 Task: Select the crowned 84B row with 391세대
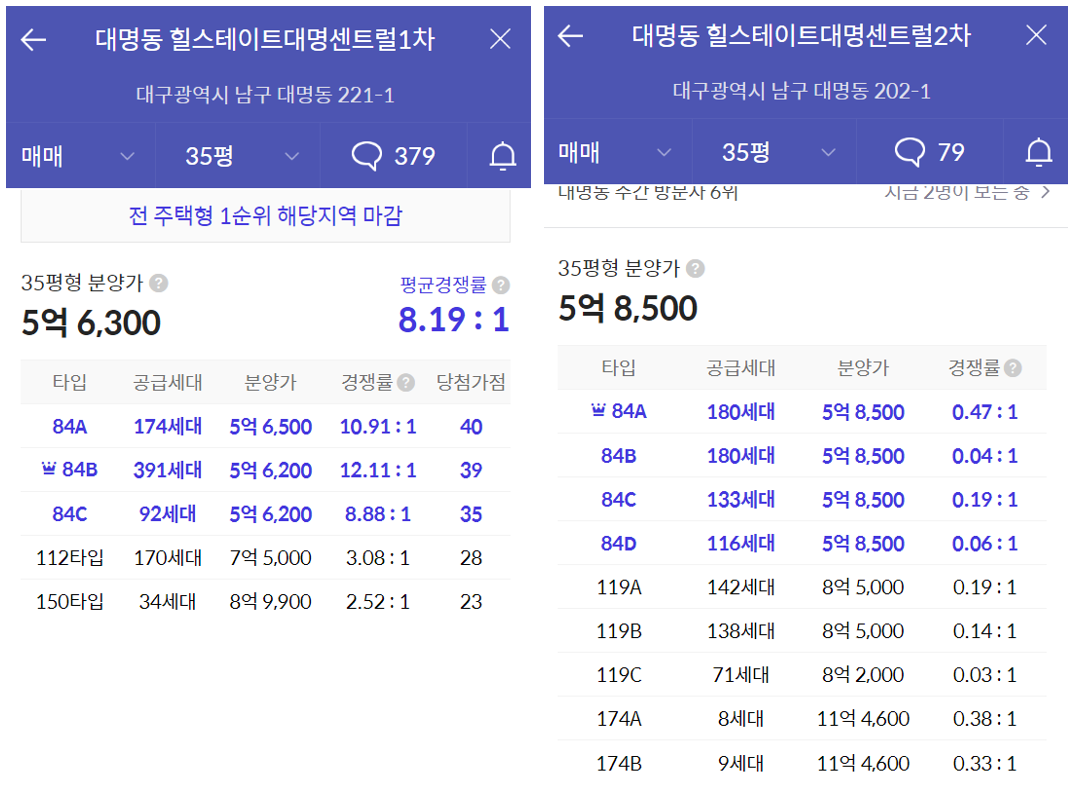pyautogui.click(x=265, y=470)
